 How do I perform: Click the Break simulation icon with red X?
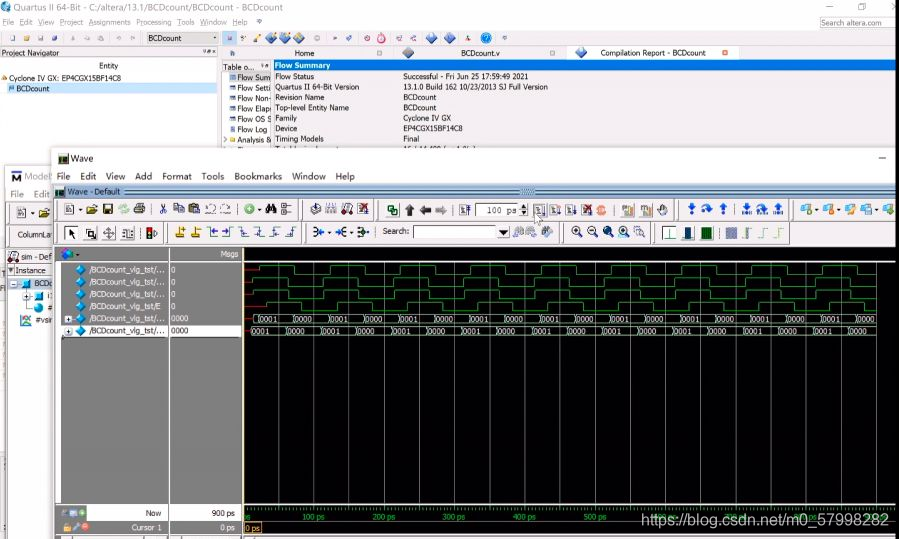[586, 210]
